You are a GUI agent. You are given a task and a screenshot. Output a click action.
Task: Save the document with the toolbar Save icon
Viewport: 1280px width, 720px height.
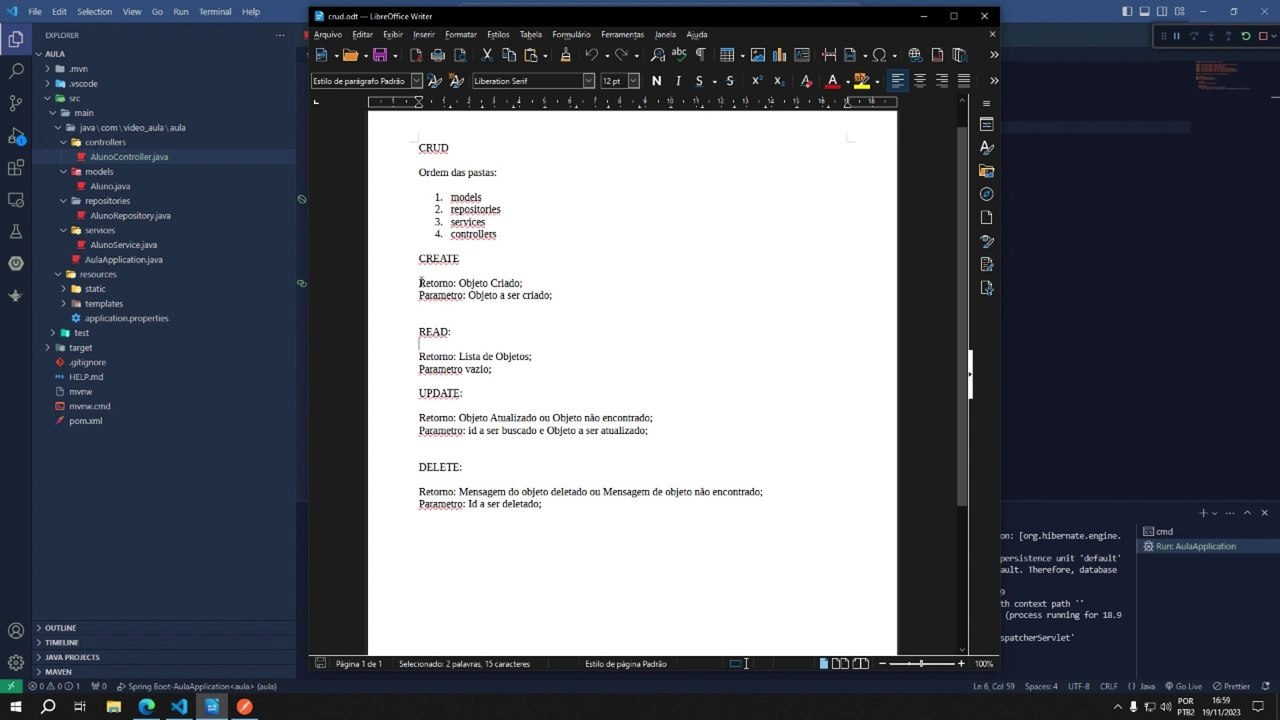tap(379, 55)
